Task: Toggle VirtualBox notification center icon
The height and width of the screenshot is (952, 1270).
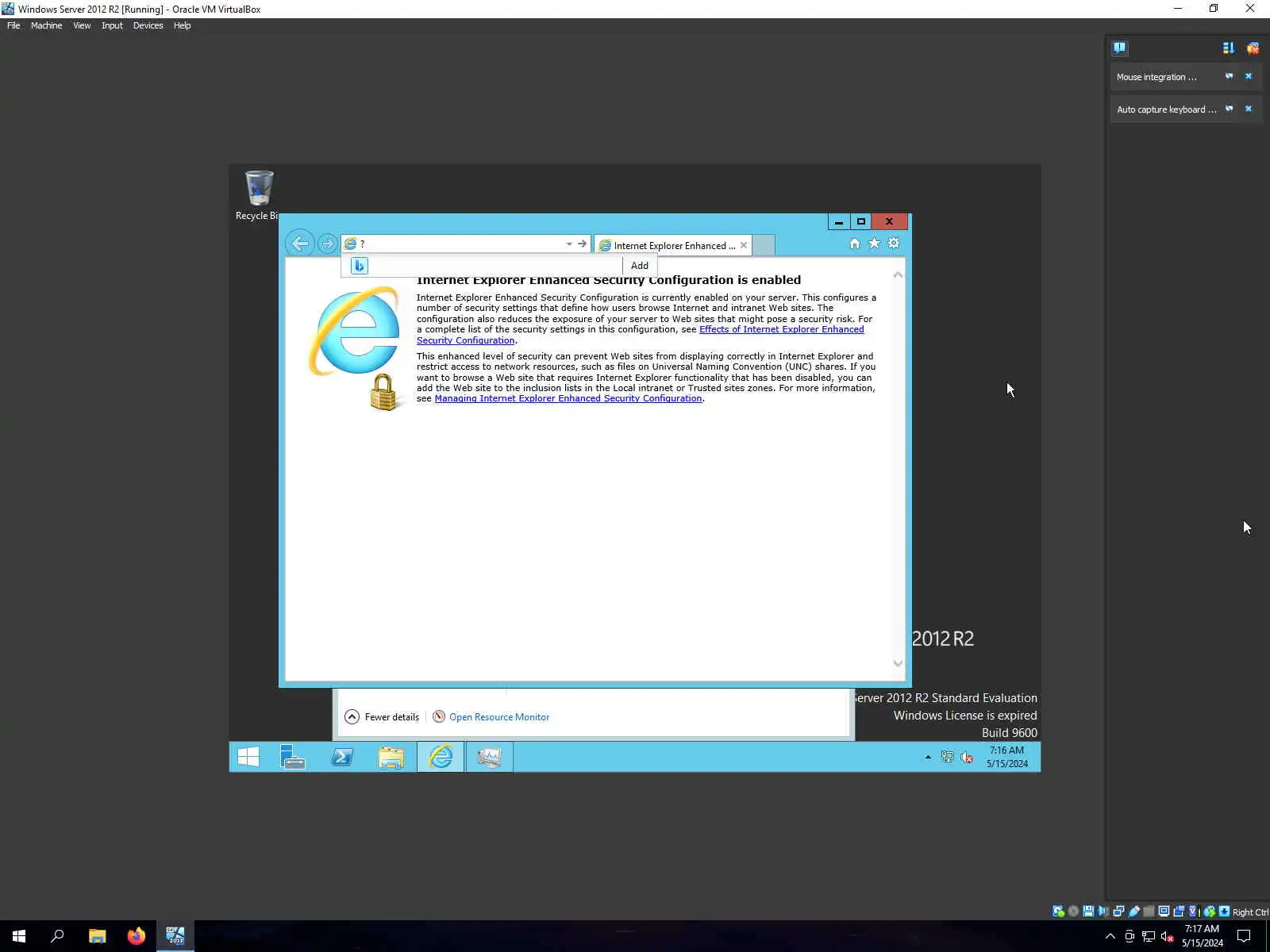Action: pos(1119,48)
